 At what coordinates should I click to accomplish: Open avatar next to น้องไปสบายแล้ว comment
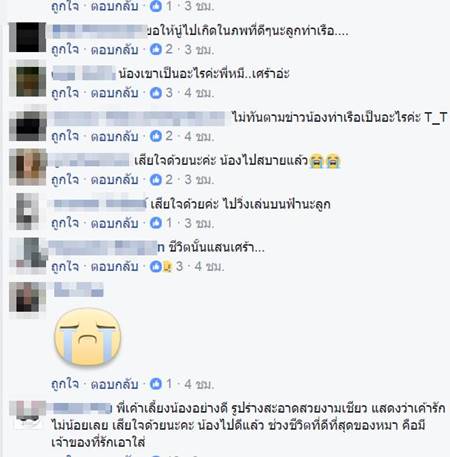[x=28, y=167]
